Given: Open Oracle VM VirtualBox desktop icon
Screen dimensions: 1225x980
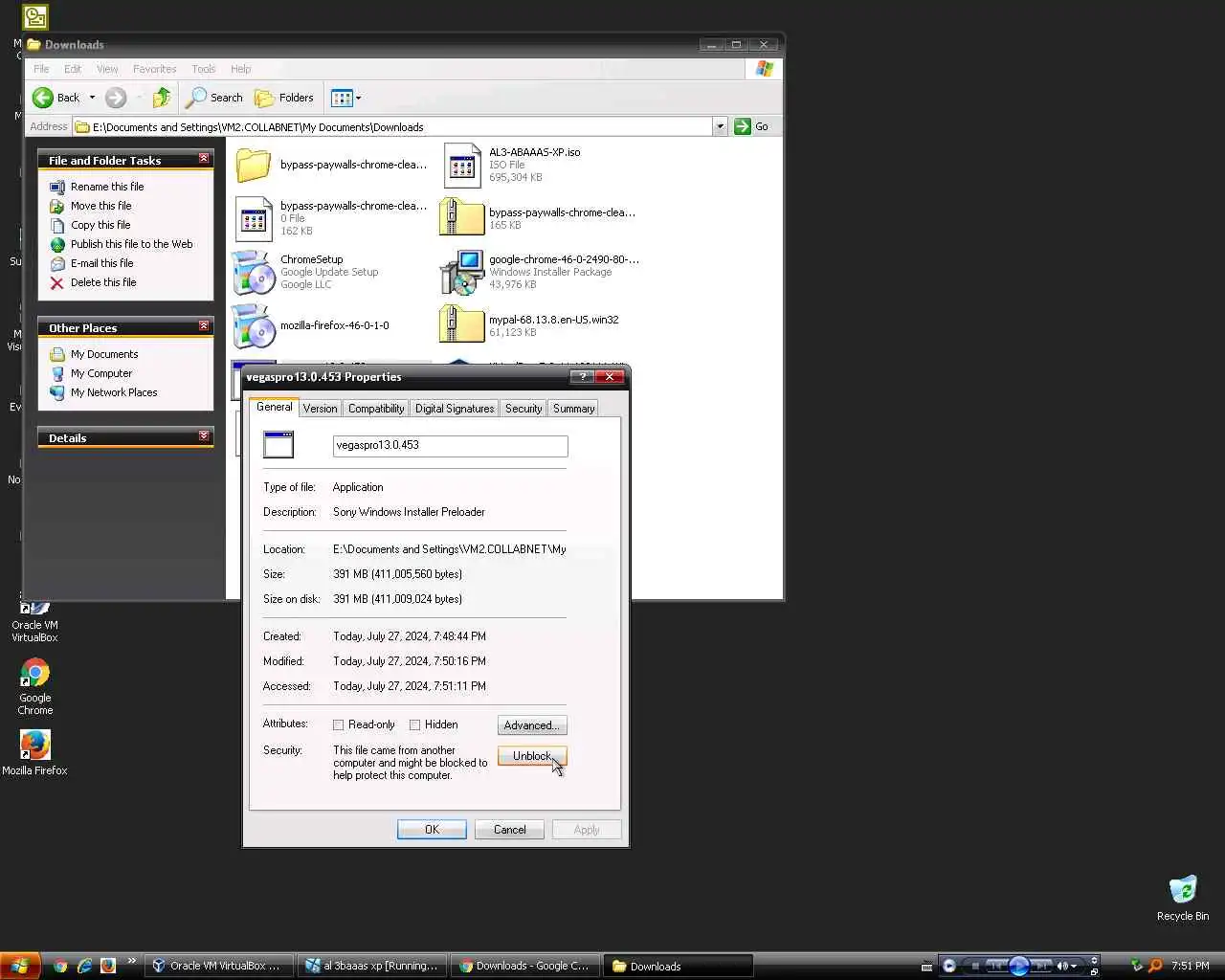Looking at the screenshot, I should [34, 618].
